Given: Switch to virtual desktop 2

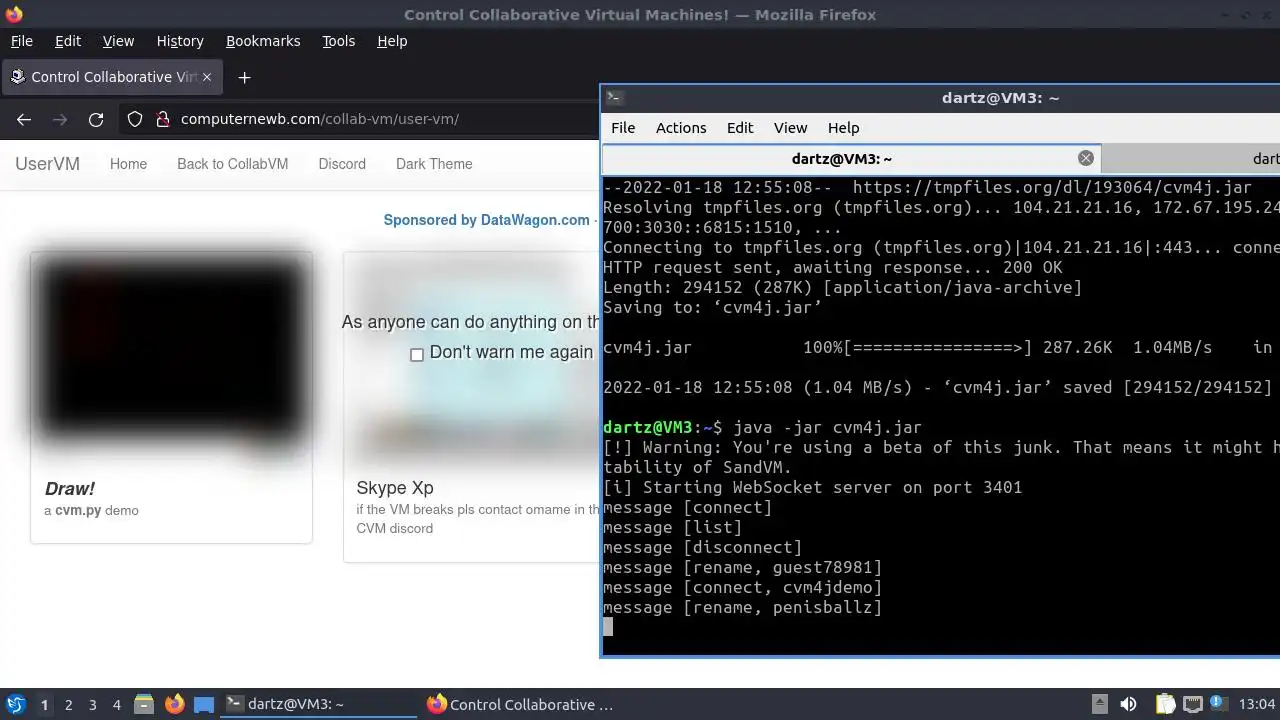Looking at the screenshot, I should (68, 705).
